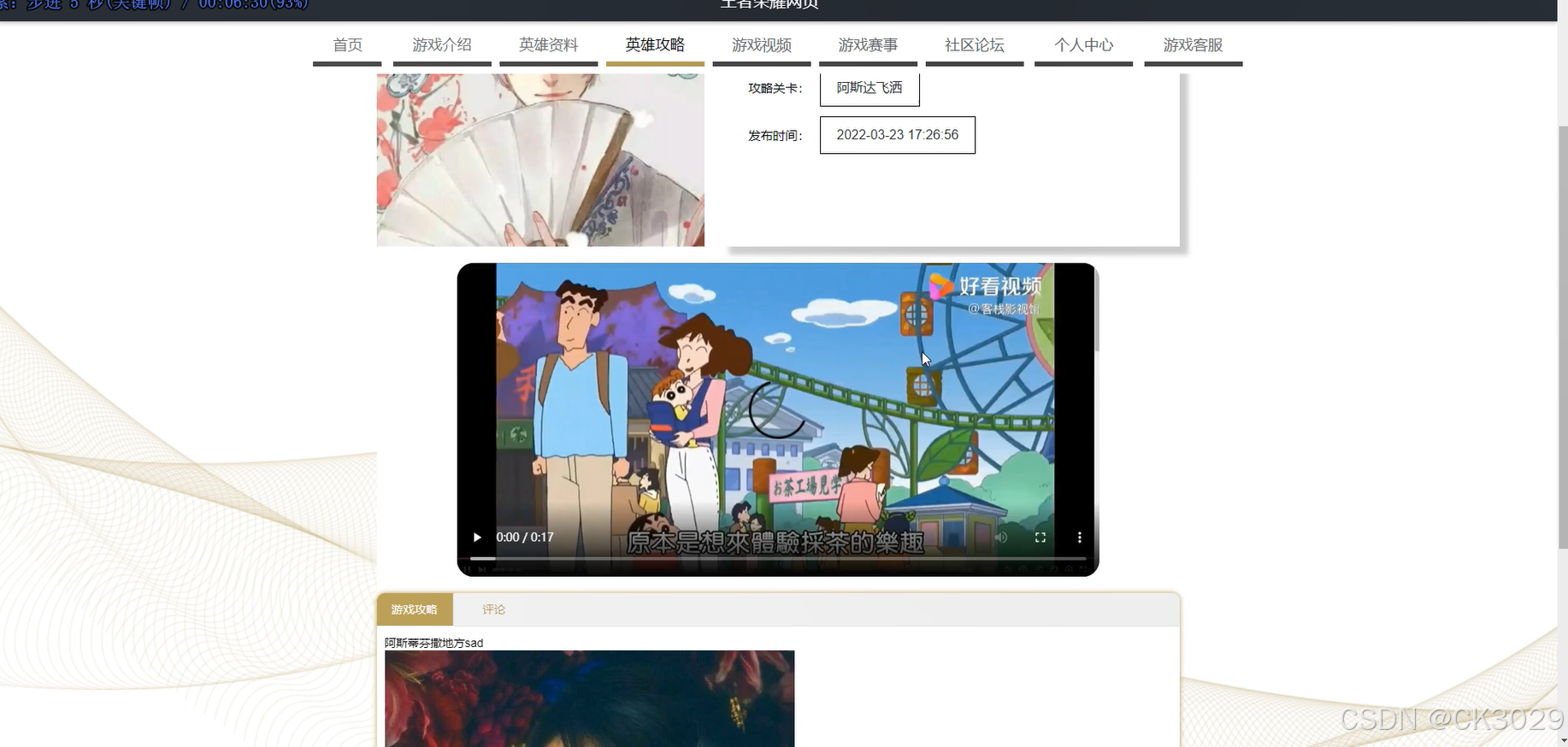Click the video progress bar
Viewport: 1568px width, 747px height.
point(778,558)
